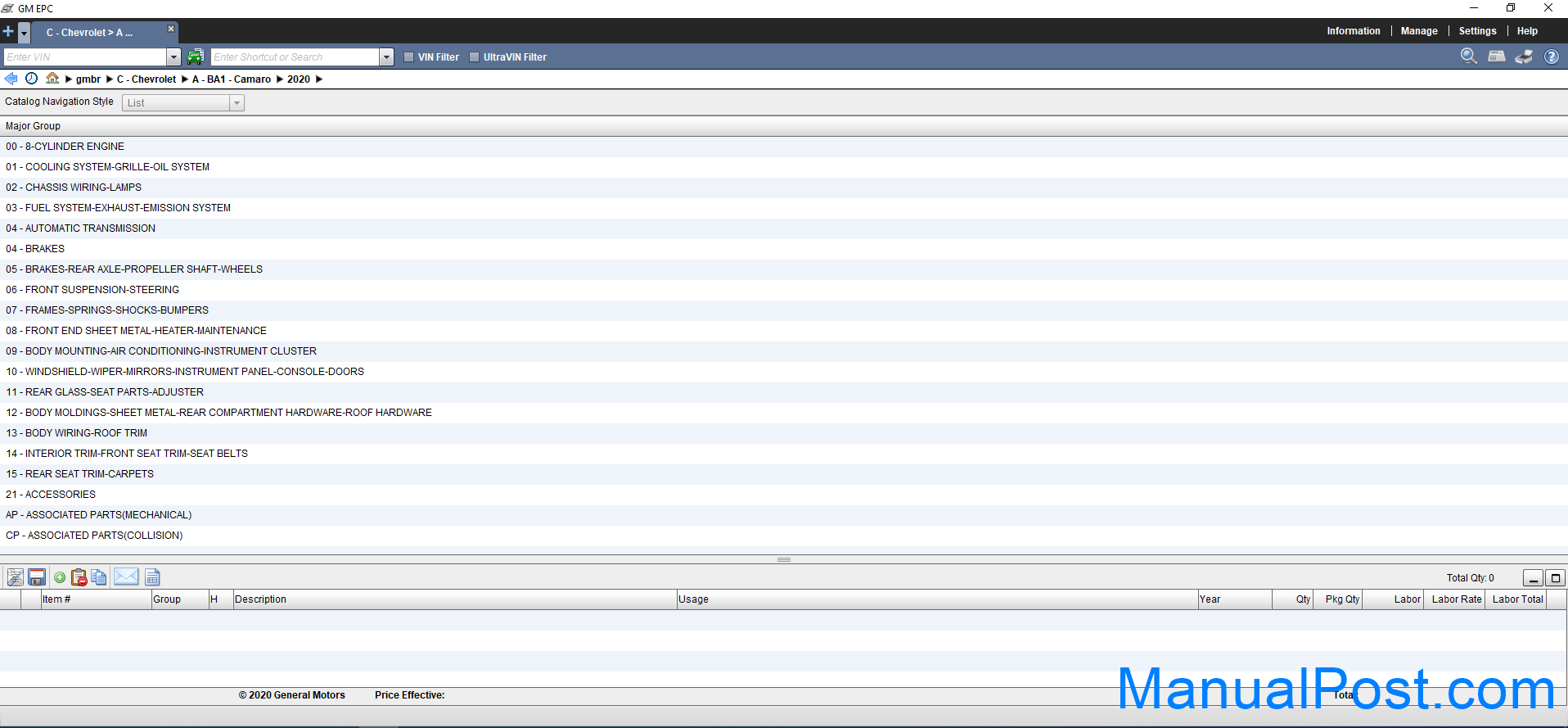Click the gmbr breadcrumb

point(88,79)
